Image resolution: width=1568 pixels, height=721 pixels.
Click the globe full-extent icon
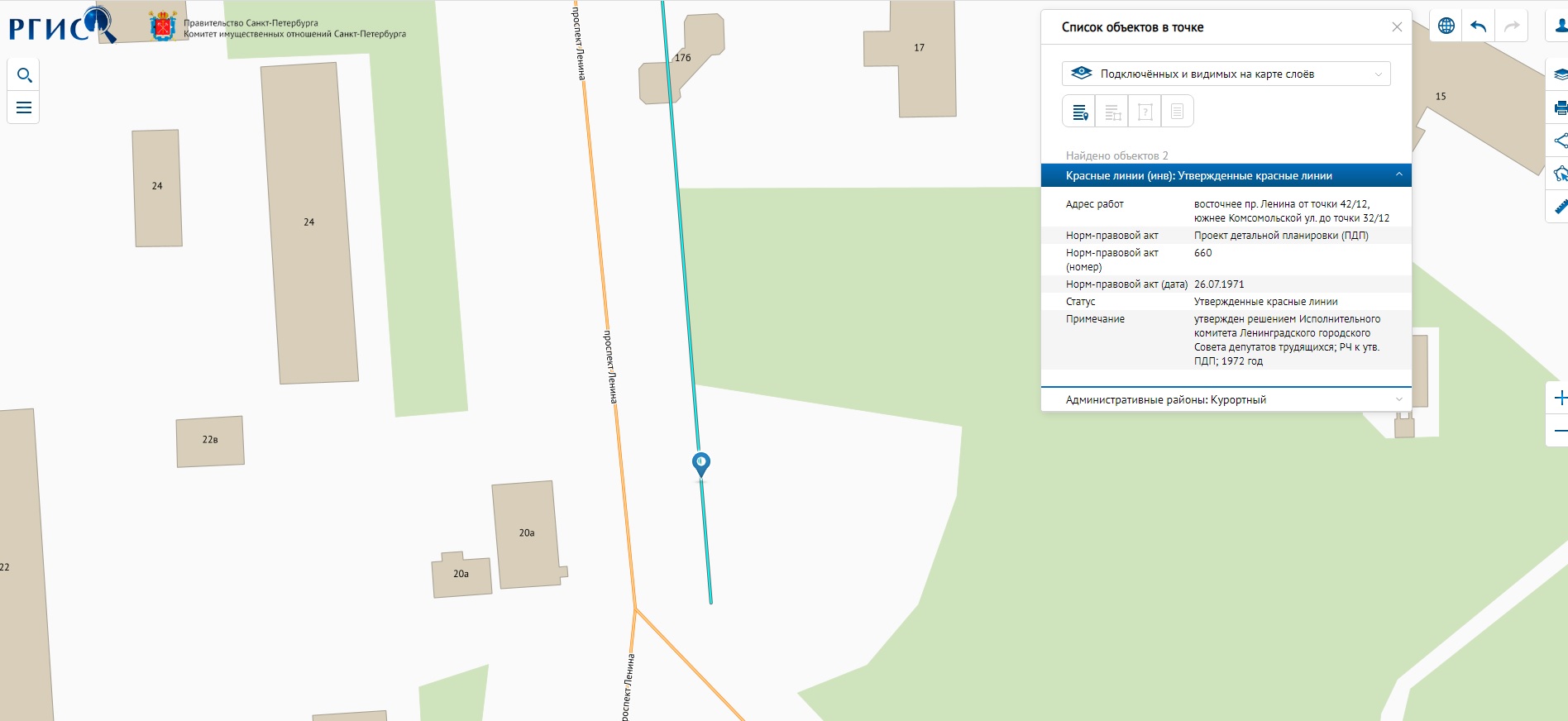click(x=1446, y=26)
